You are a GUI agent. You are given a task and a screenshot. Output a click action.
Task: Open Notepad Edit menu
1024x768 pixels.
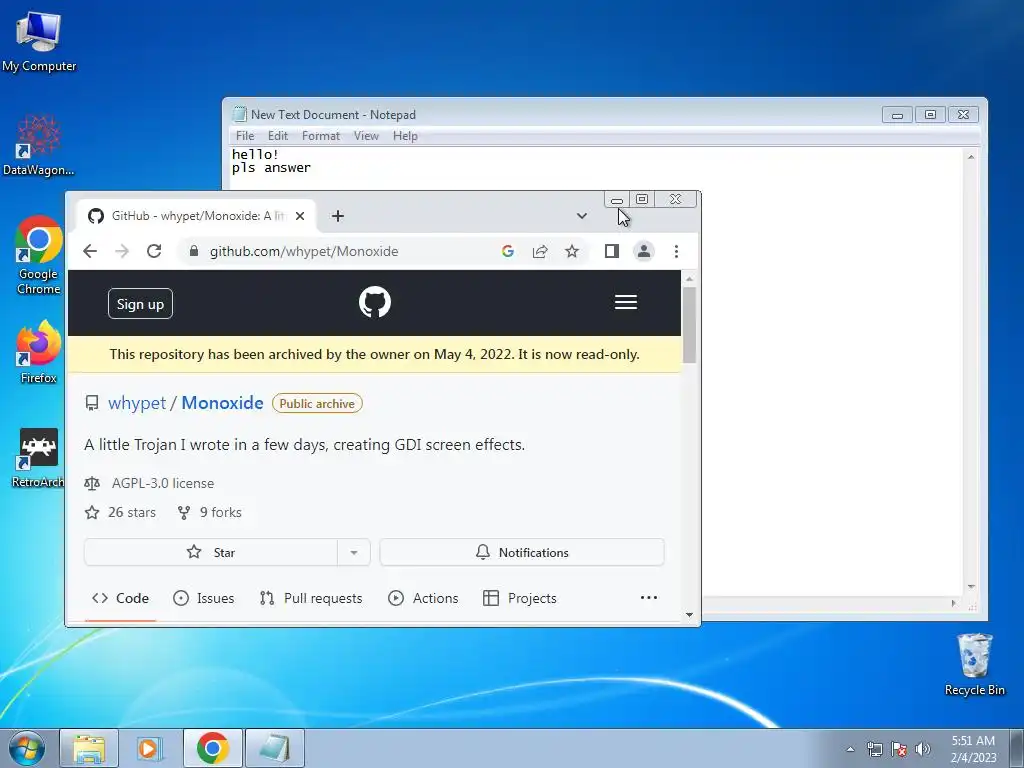coord(278,136)
